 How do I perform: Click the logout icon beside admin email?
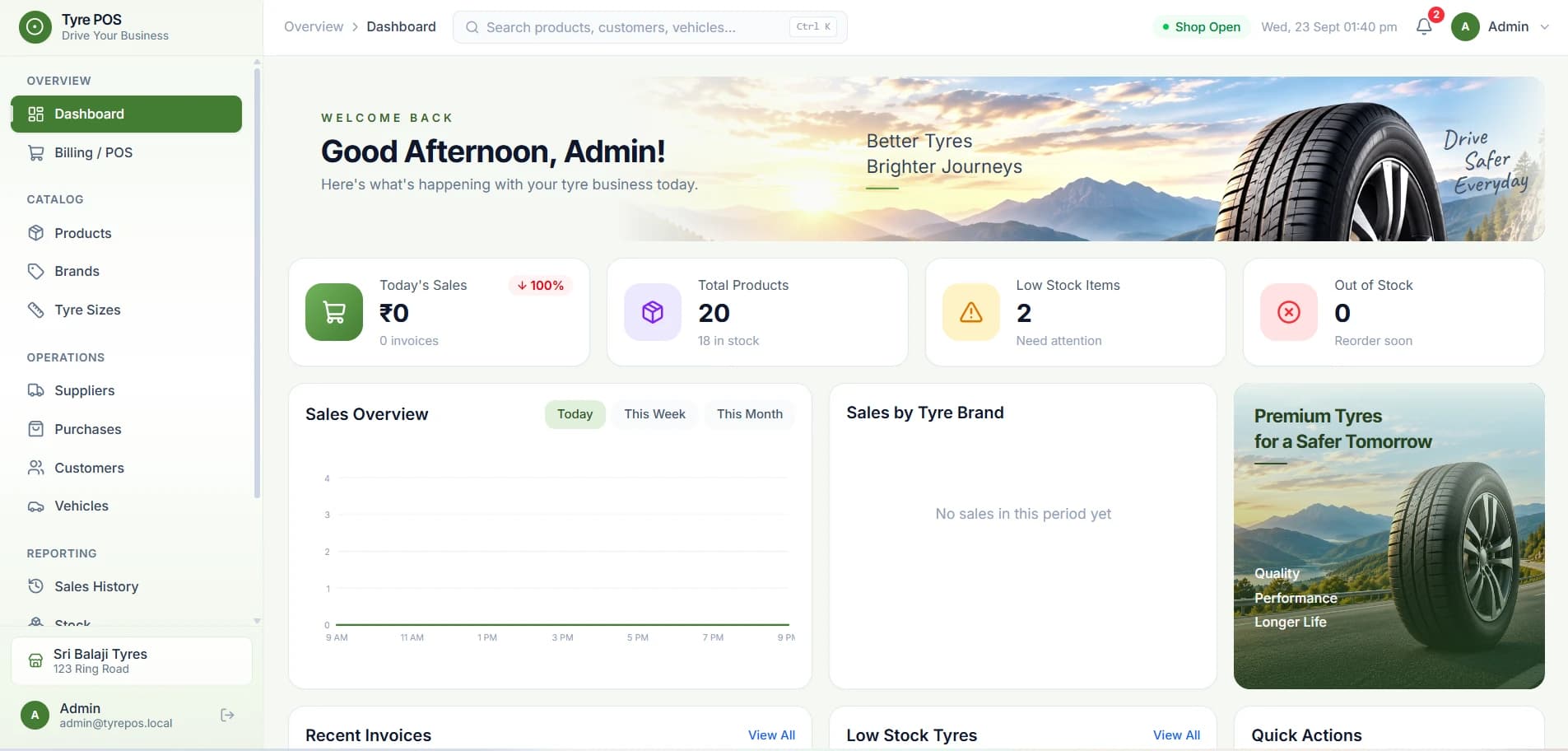228,715
